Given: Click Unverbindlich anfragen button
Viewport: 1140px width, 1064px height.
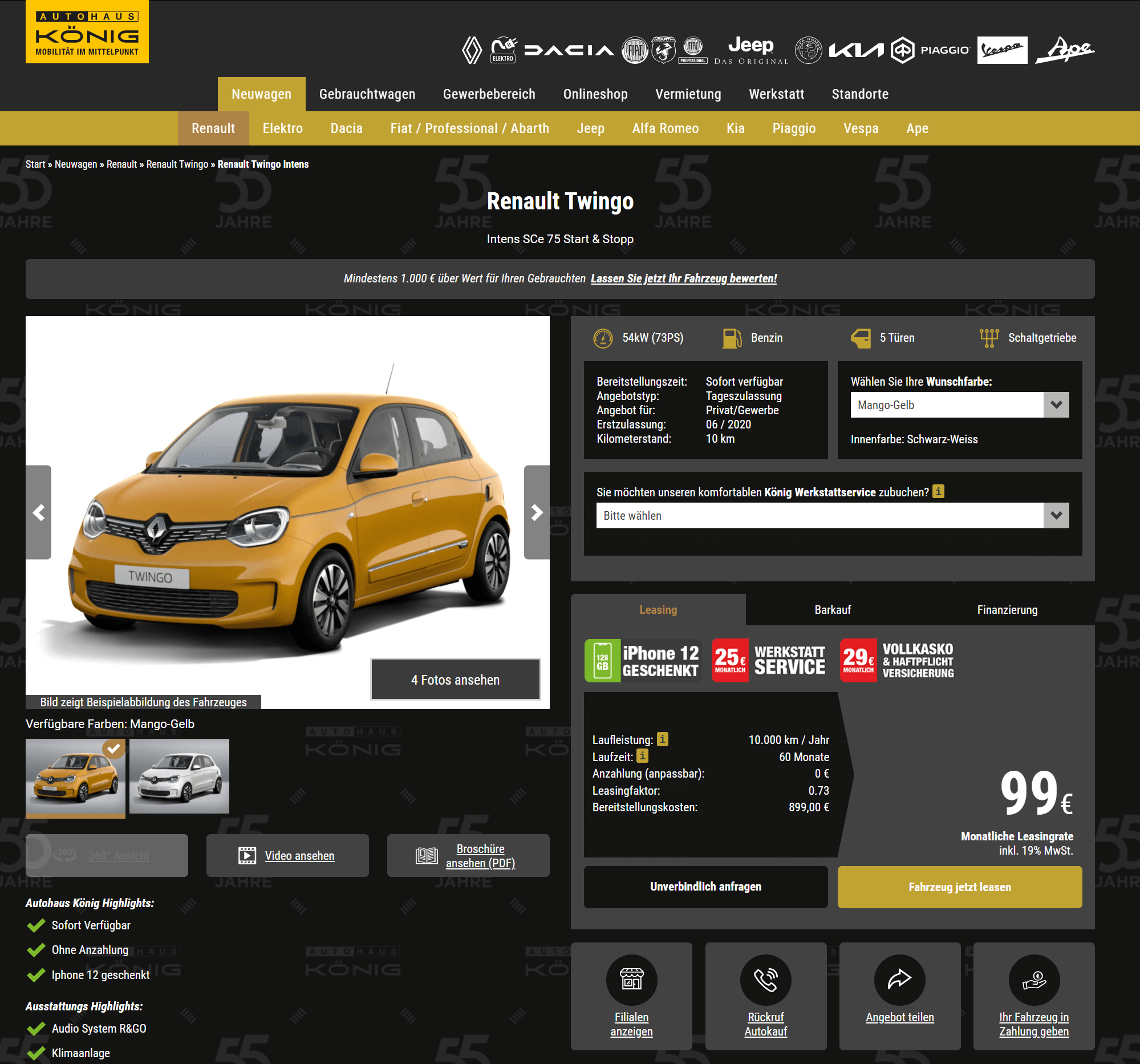Looking at the screenshot, I should tap(705, 887).
